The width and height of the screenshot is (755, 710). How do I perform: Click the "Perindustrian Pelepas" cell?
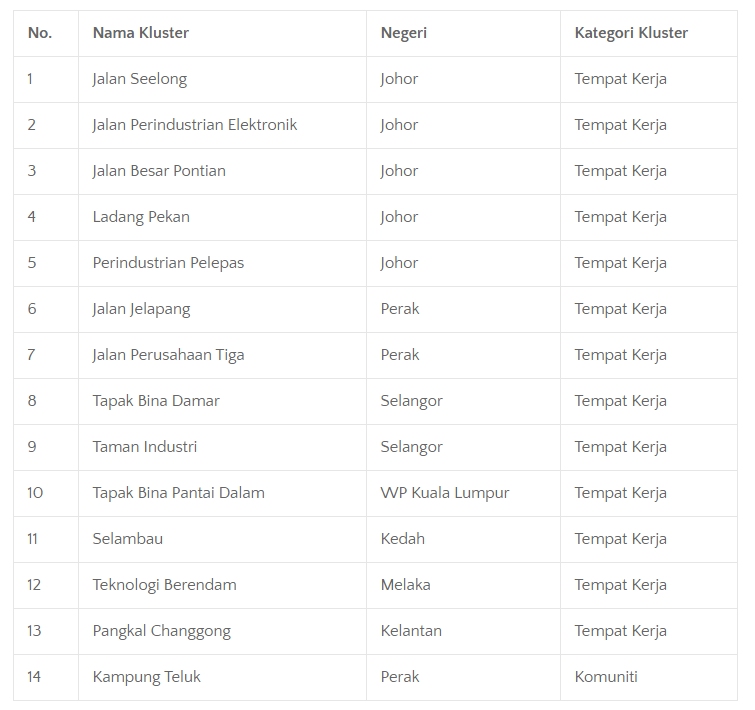click(168, 263)
